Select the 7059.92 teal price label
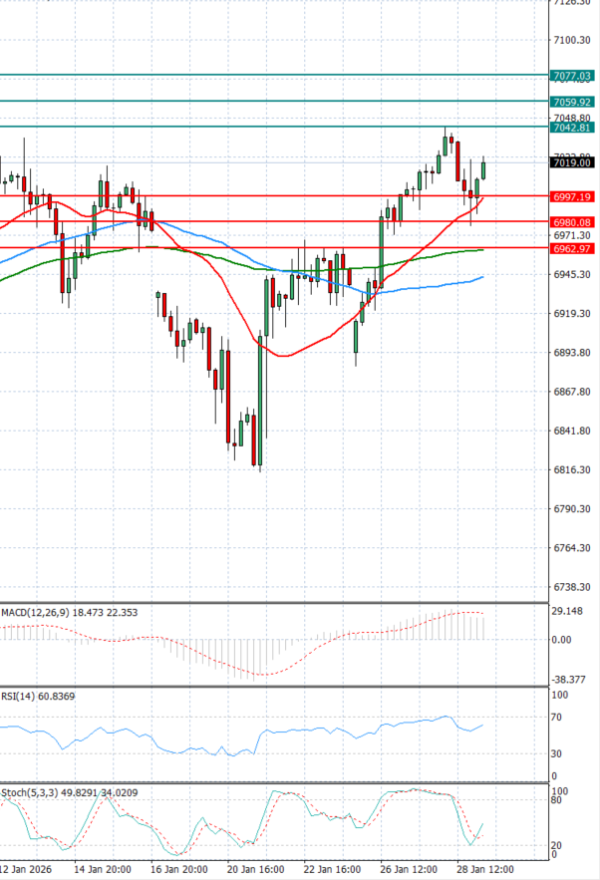600x880 pixels. pyautogui.click(x=572, y=102)
